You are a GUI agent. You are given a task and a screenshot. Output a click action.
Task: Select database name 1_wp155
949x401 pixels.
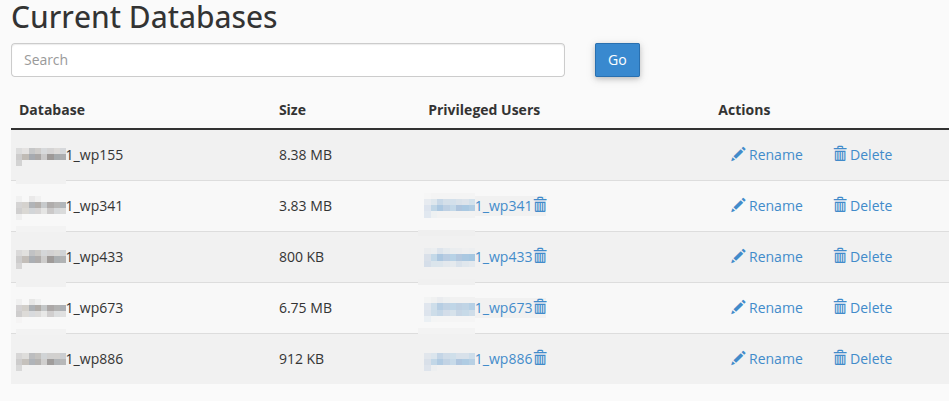coord(70,155)
